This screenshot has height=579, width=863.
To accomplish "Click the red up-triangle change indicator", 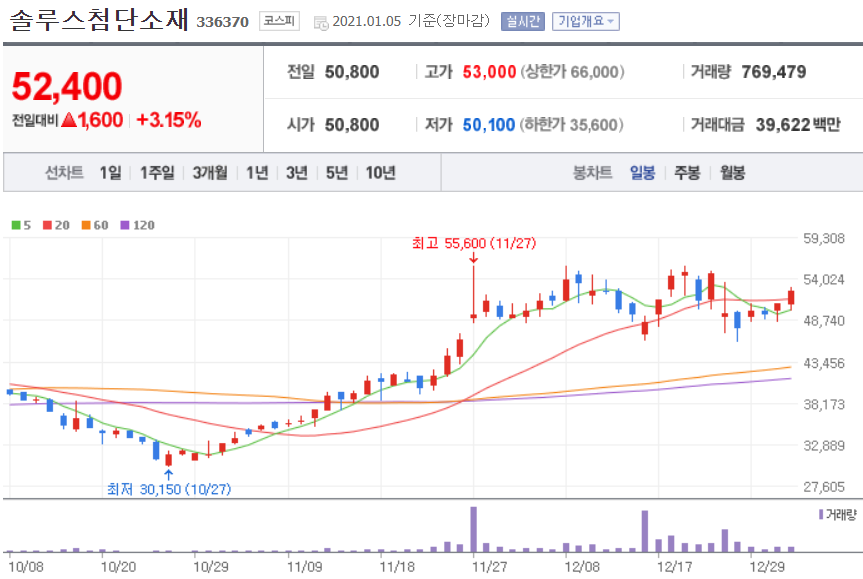I will pos(69,119).
